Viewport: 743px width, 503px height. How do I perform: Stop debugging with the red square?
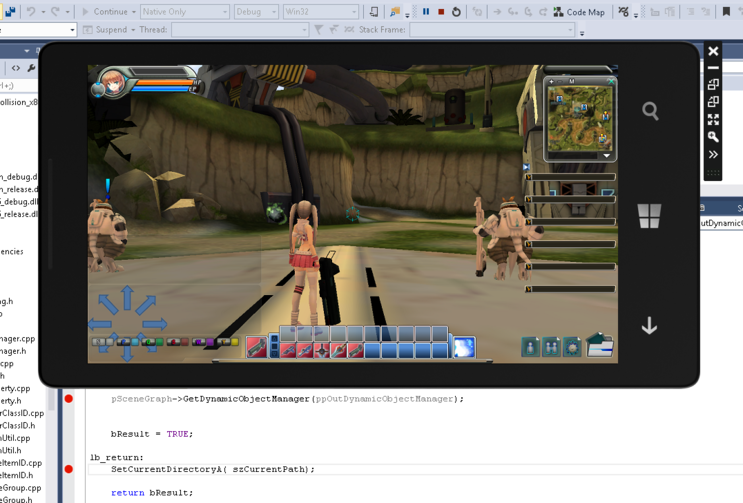441,12
